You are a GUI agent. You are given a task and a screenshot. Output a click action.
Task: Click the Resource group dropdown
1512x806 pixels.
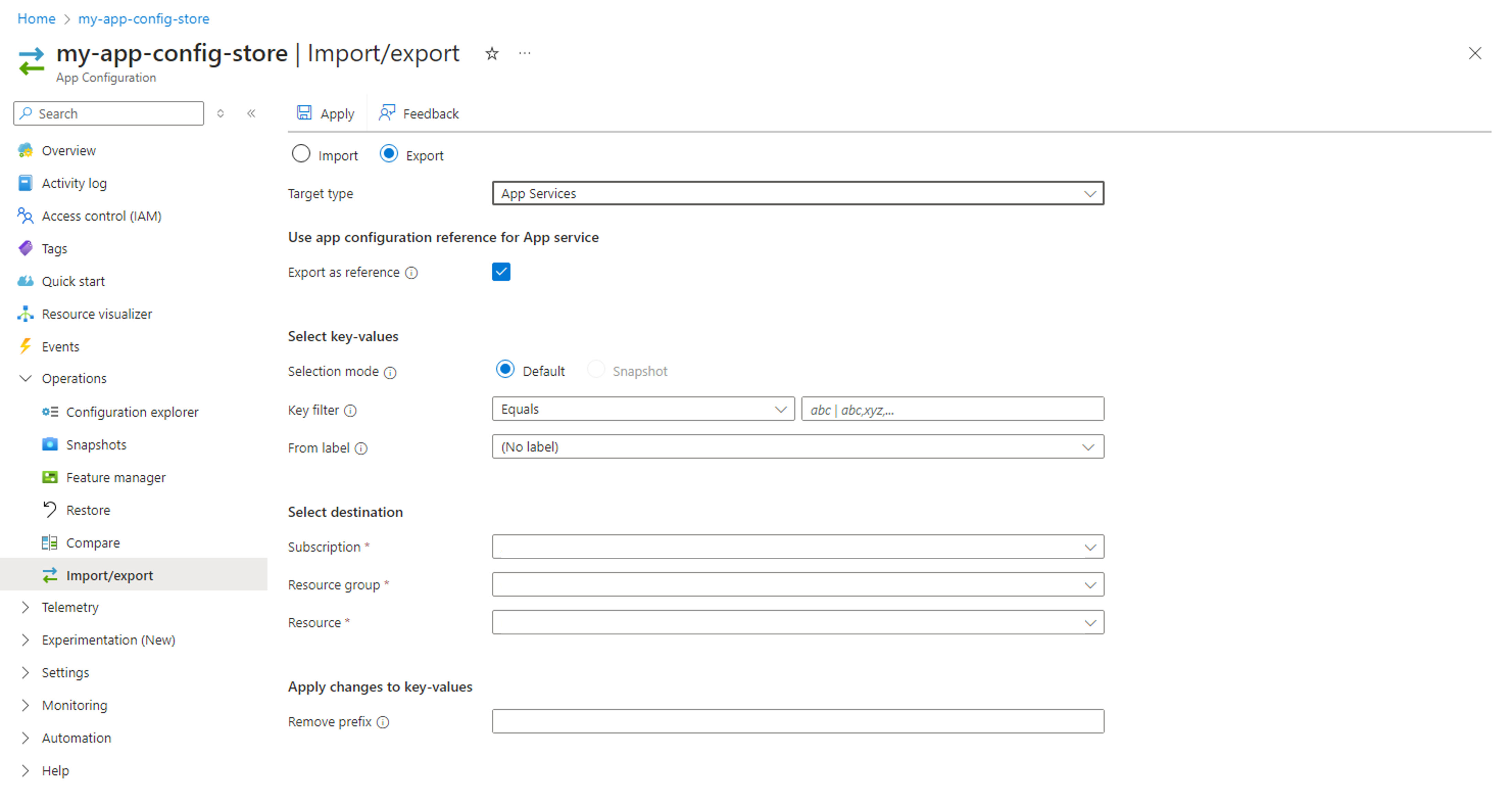[797, 584]
